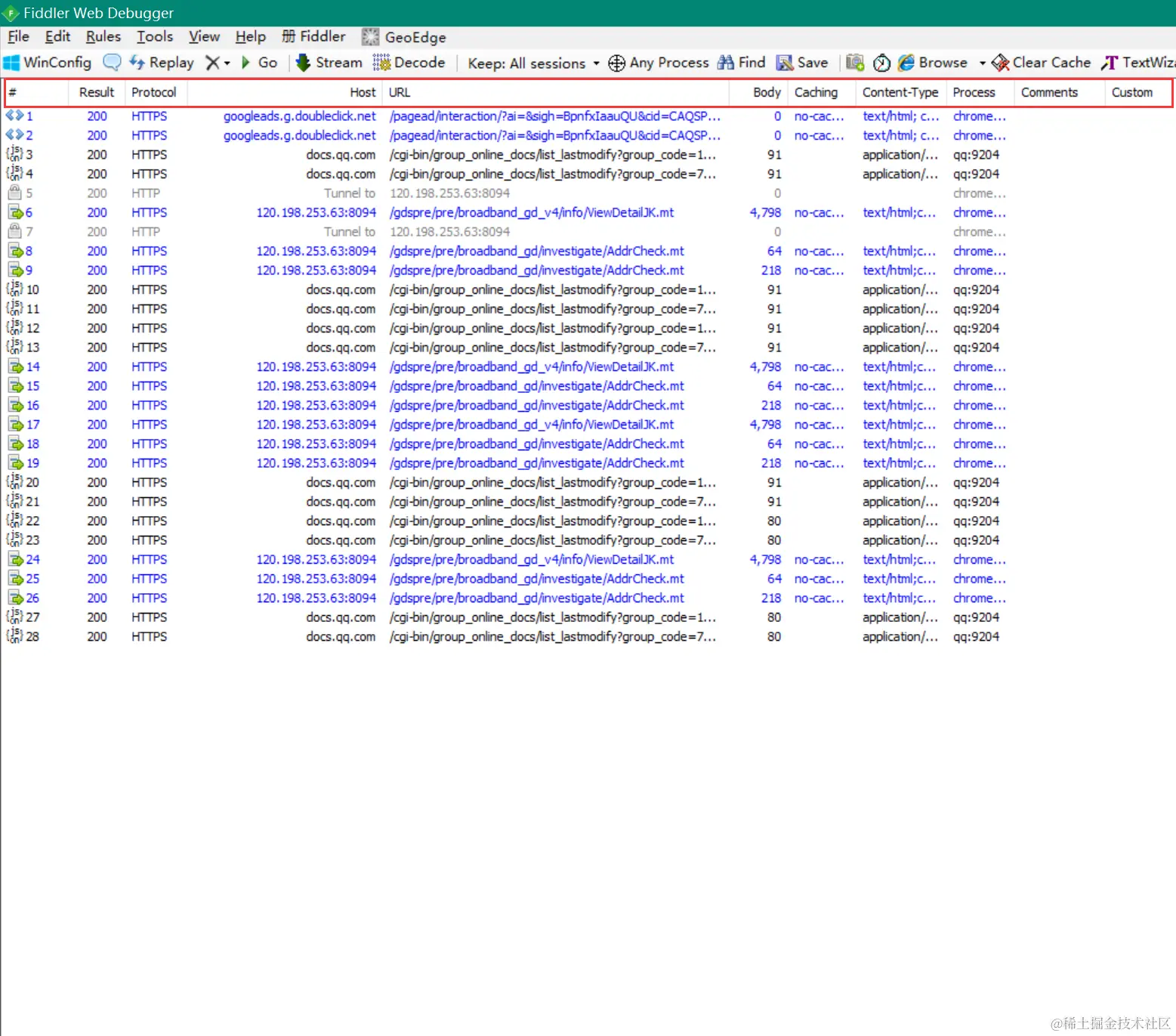Screen dimensions: 1176x1036
Task: Click body size 4,798 in session 17
Action: 765,425
